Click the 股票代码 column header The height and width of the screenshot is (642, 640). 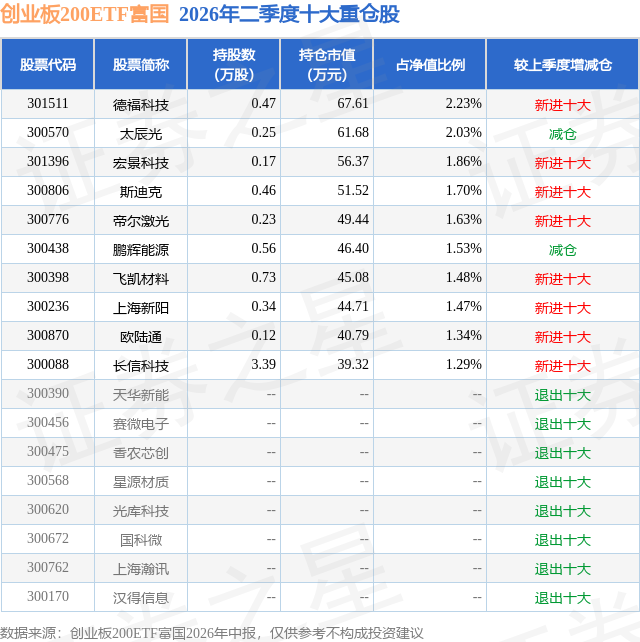[48, 64]
